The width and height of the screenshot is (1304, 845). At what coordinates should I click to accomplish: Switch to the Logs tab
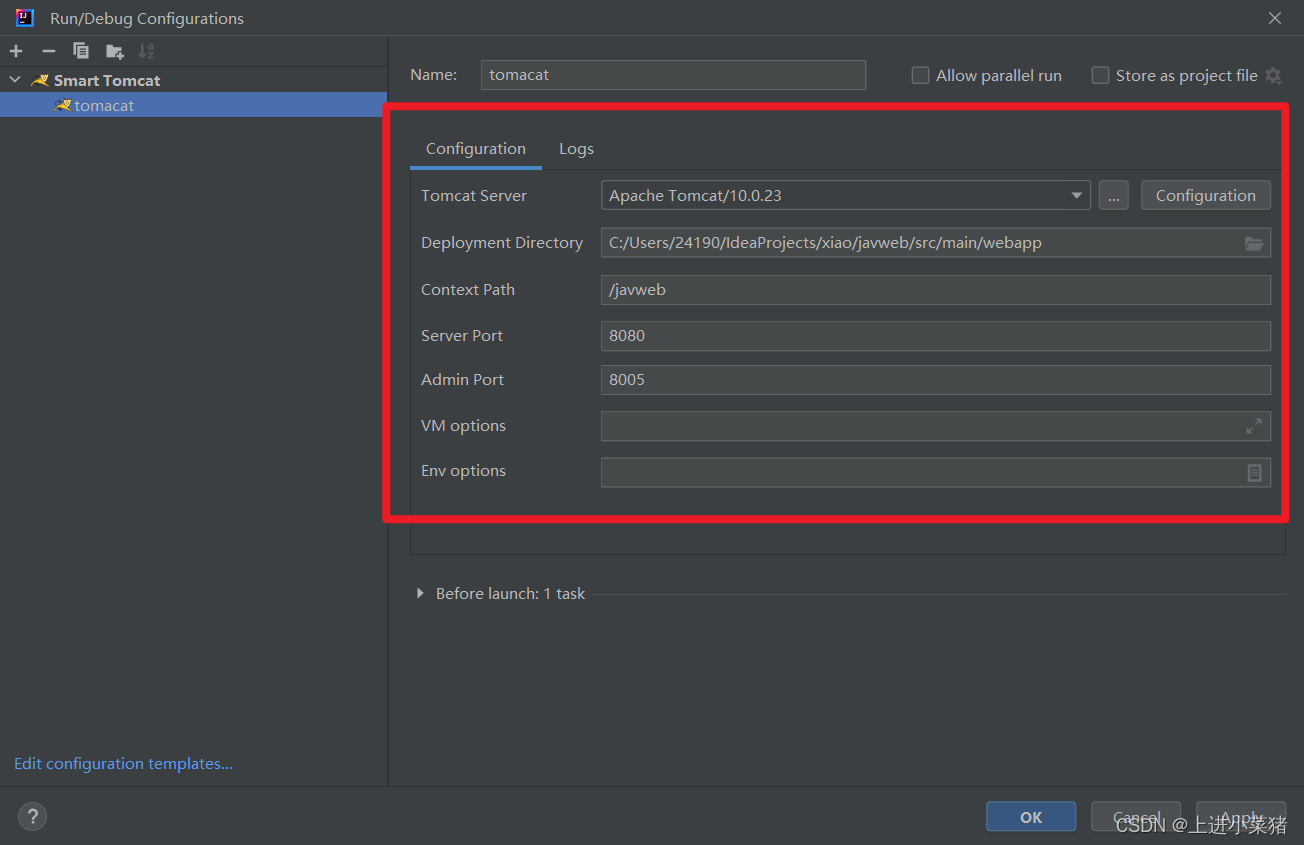(x=576, y=149)
